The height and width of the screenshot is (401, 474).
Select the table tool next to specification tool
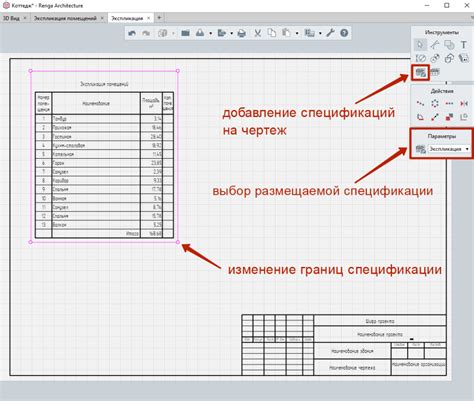point(435,72)
